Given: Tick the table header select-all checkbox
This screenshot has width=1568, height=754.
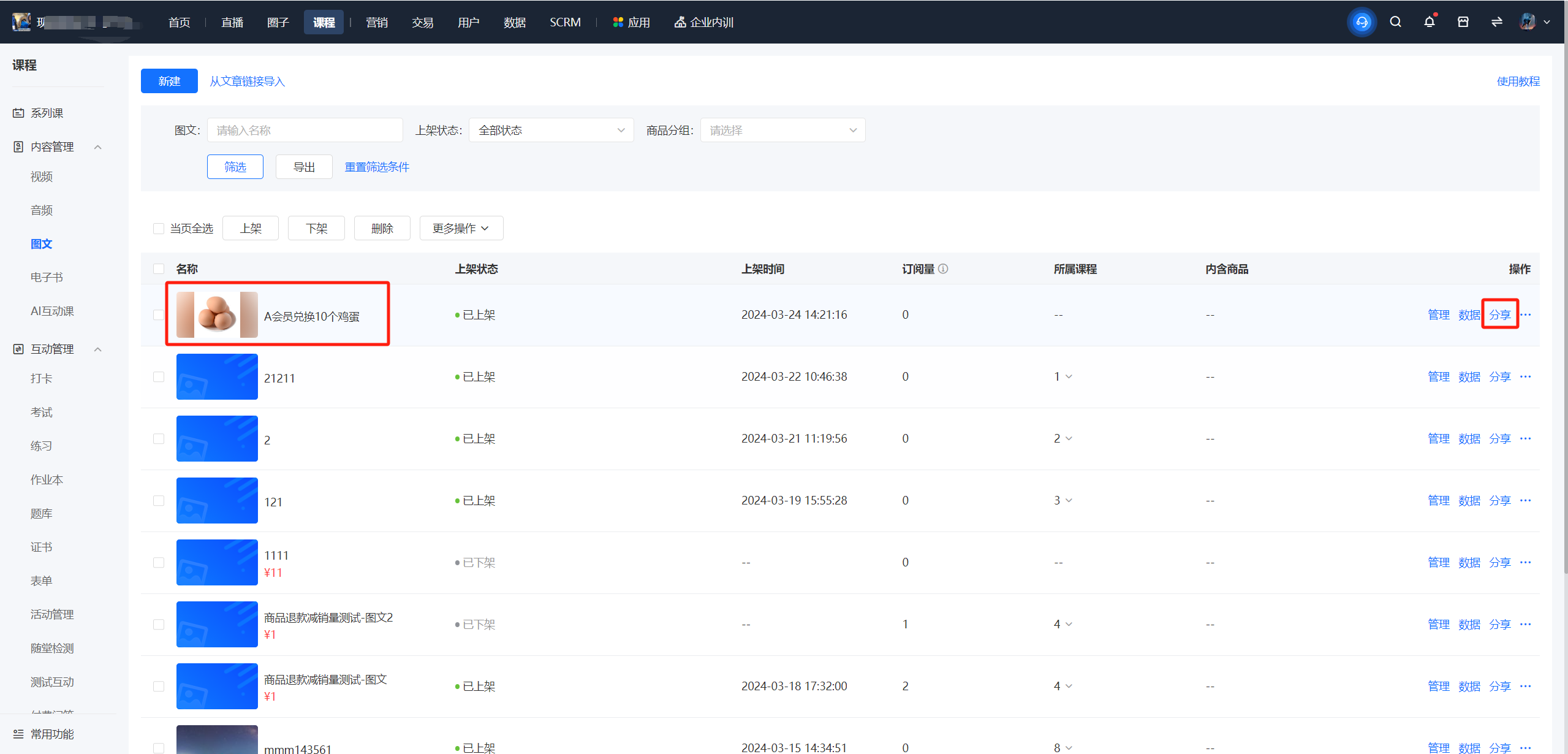Looking at the screenshot, I should tap(159, 268).
